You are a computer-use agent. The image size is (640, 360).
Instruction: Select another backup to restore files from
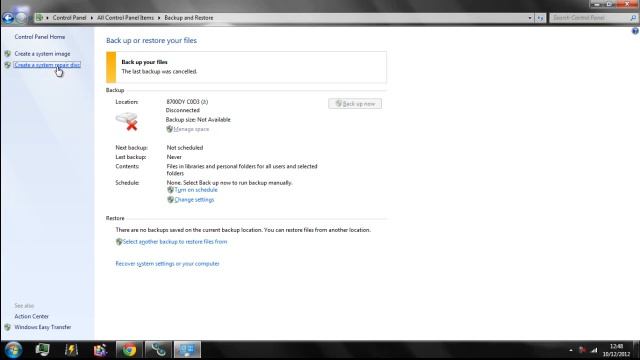point(175,242)
